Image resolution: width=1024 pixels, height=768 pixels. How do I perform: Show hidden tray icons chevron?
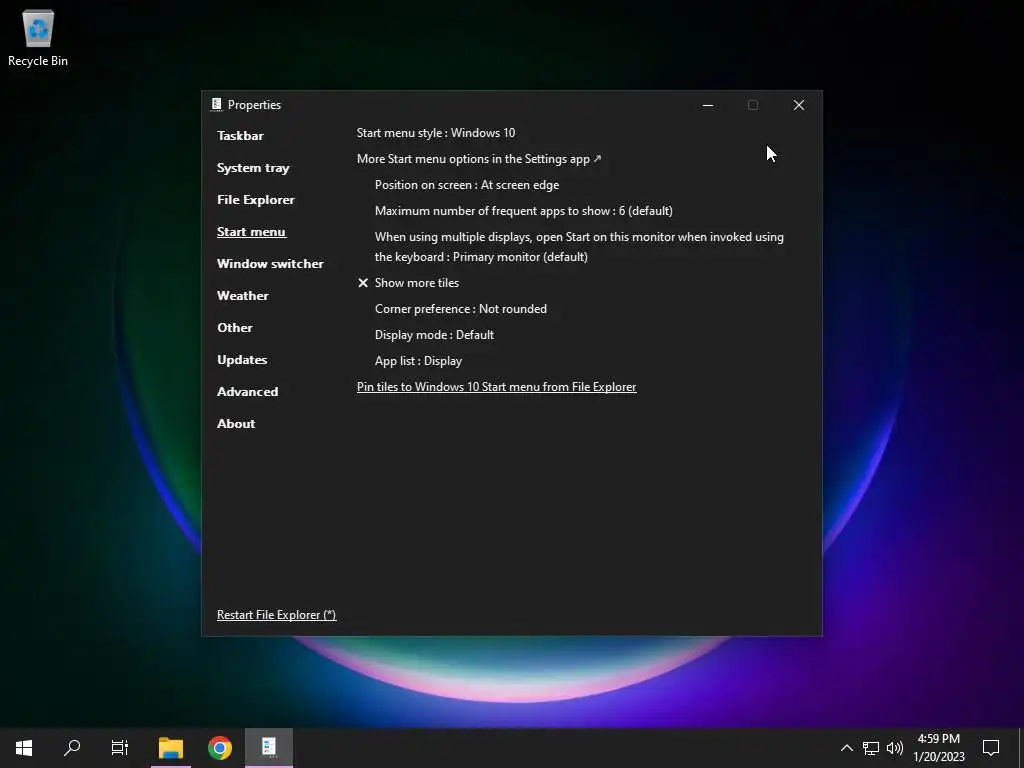pos(846,748)
